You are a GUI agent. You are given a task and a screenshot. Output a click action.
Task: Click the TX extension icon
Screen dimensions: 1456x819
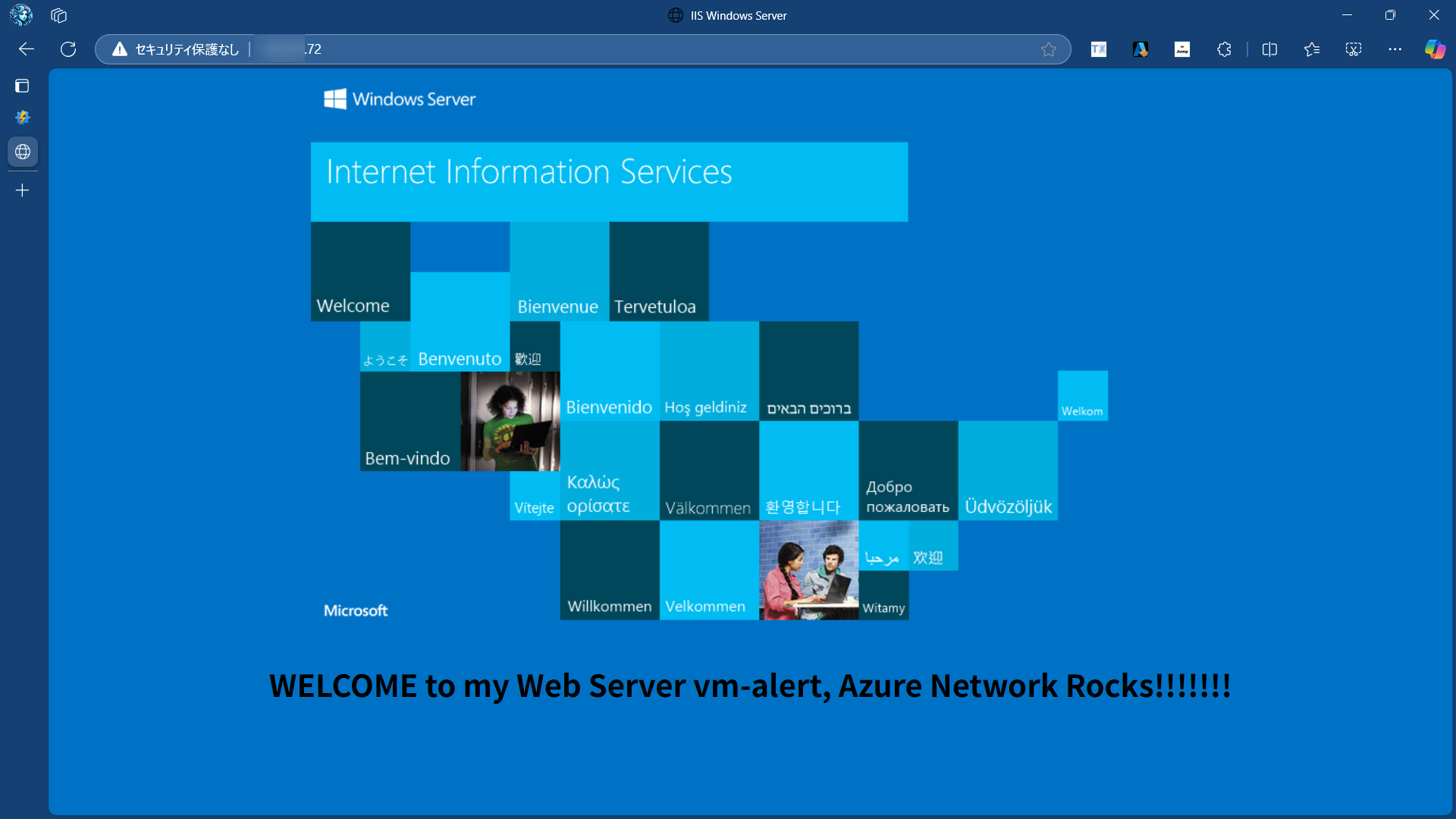[x=1098, y=49]
